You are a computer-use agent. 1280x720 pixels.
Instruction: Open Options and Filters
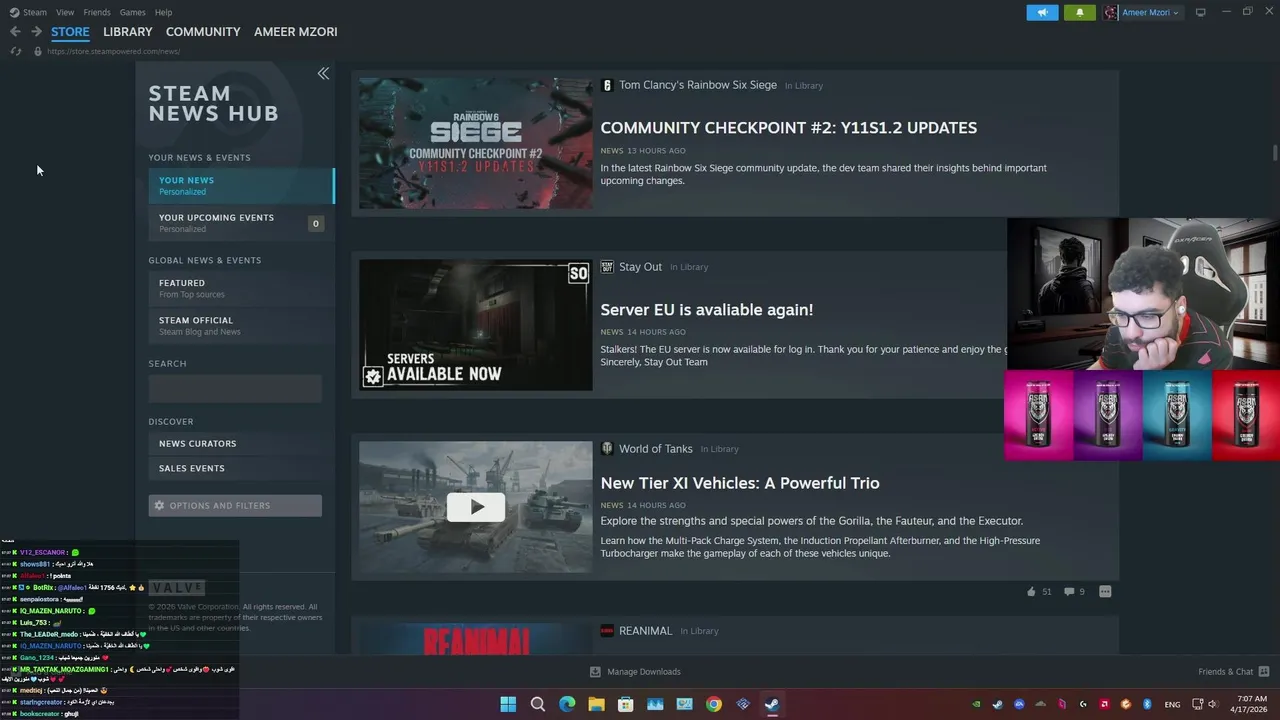click(235, 505)
